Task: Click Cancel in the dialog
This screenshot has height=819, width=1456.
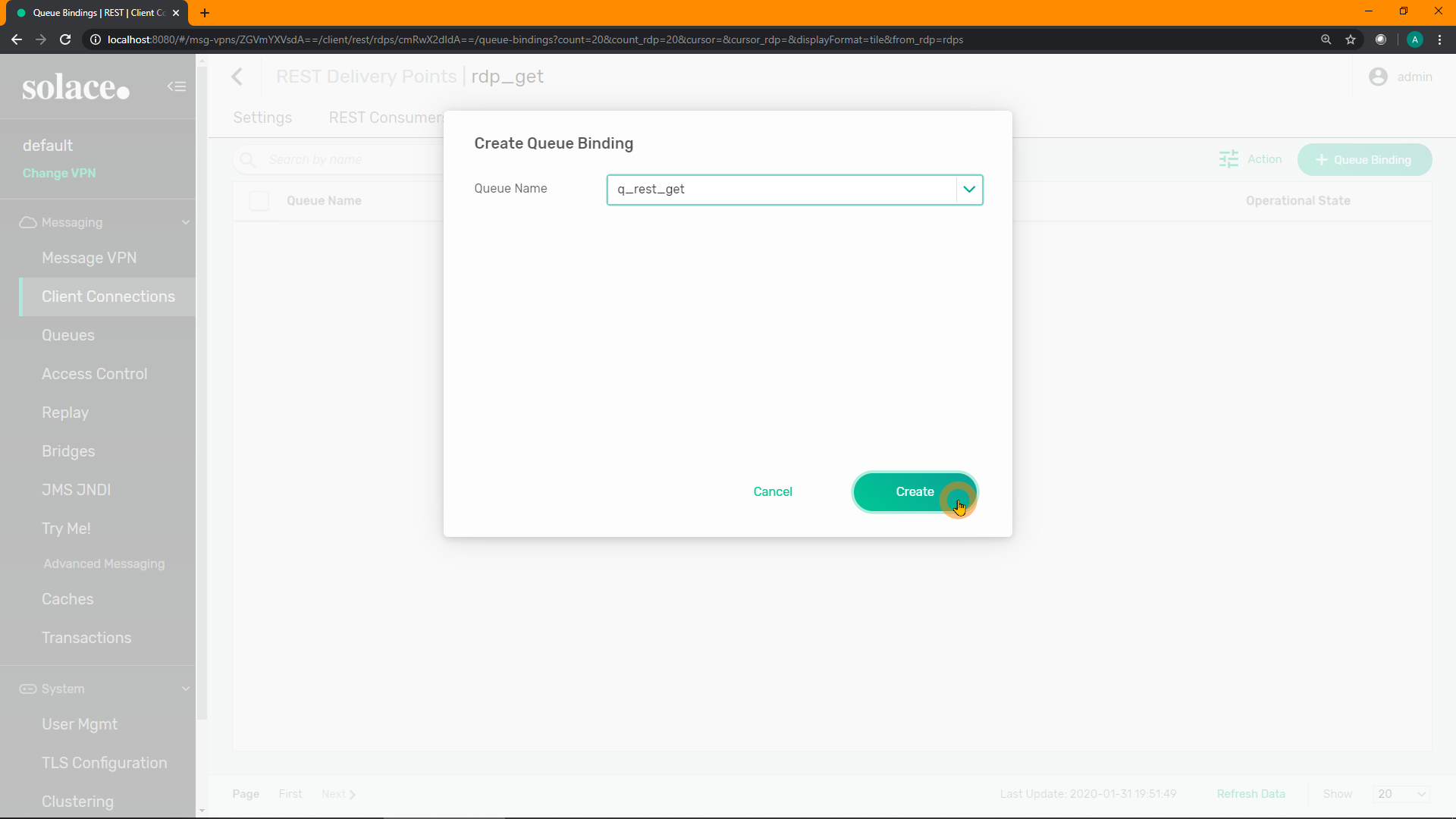Action: coord(773,491)
